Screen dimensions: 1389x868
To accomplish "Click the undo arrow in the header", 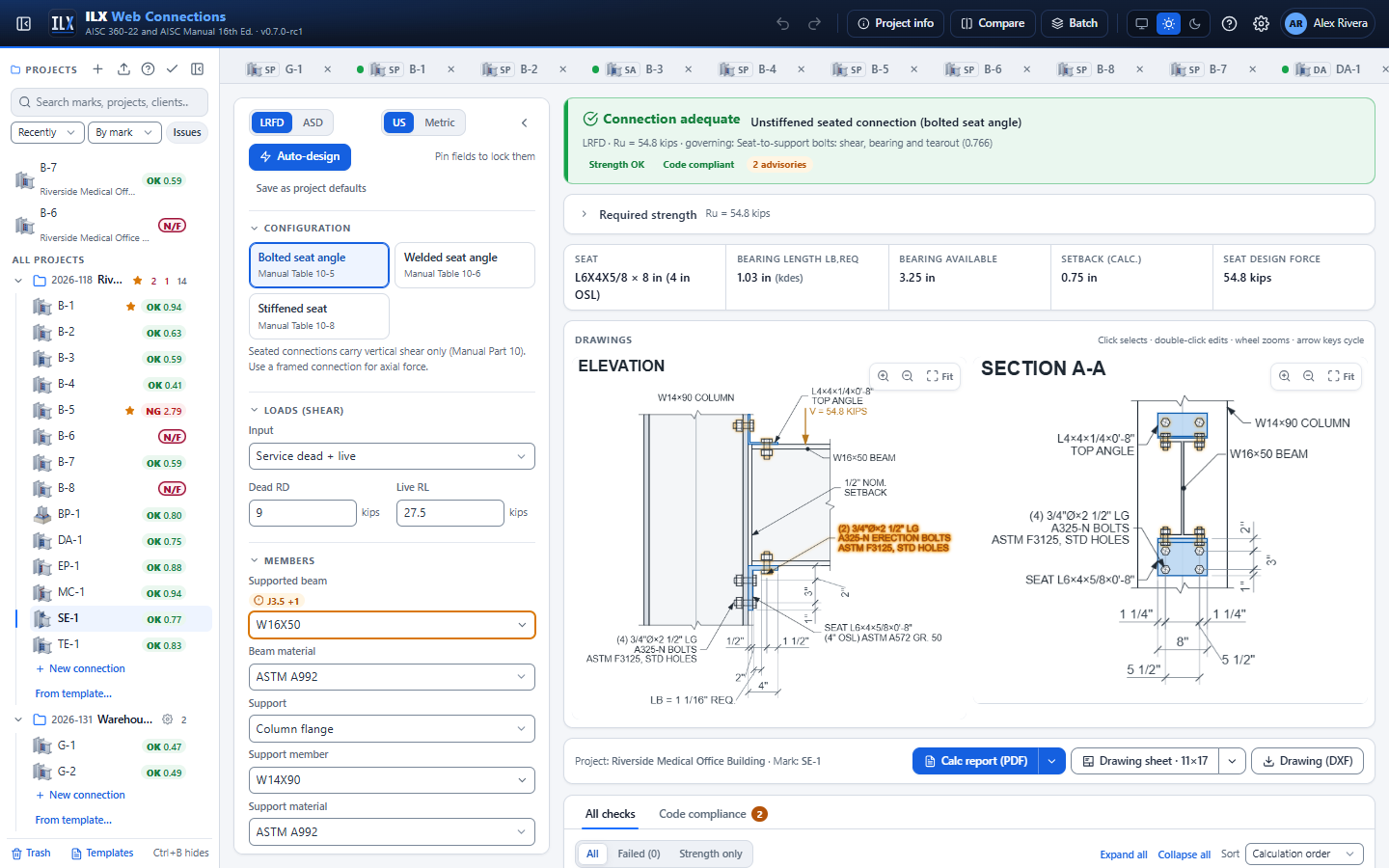I will [x=782, y=23].
